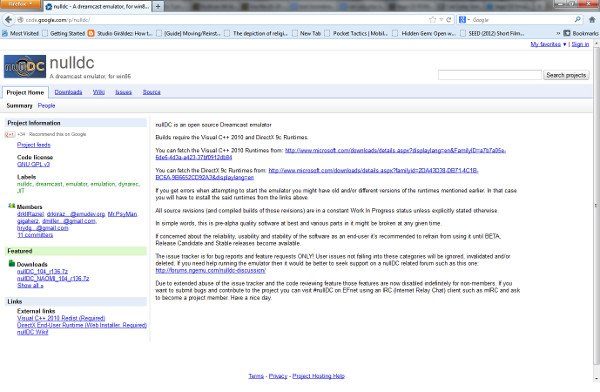
Task: Click the Google +1 recommend button
Action: [10, 134]
